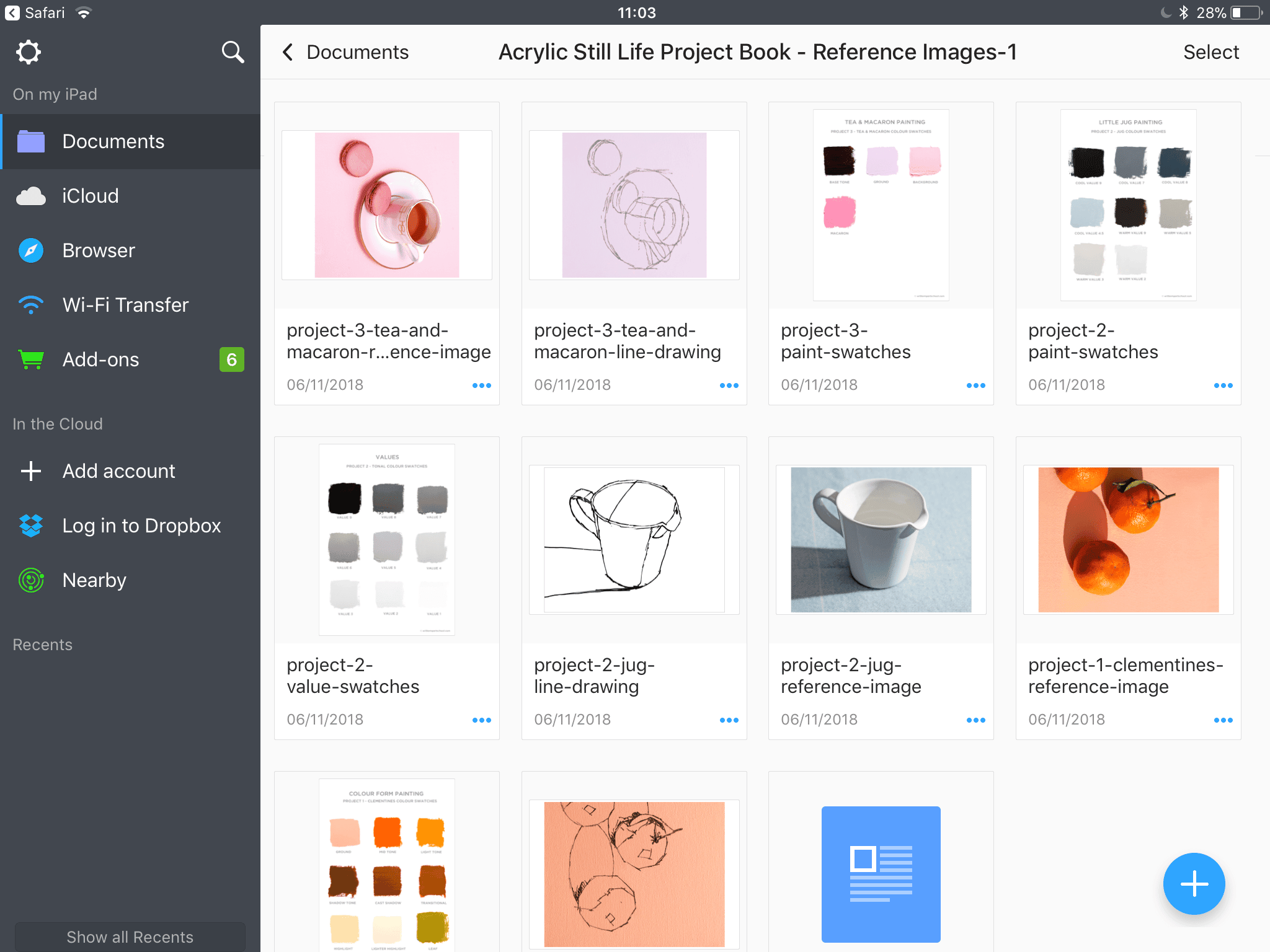The image size is (1270, 952).
Task: Launch the built-in Browser
Action: (130, 250)
